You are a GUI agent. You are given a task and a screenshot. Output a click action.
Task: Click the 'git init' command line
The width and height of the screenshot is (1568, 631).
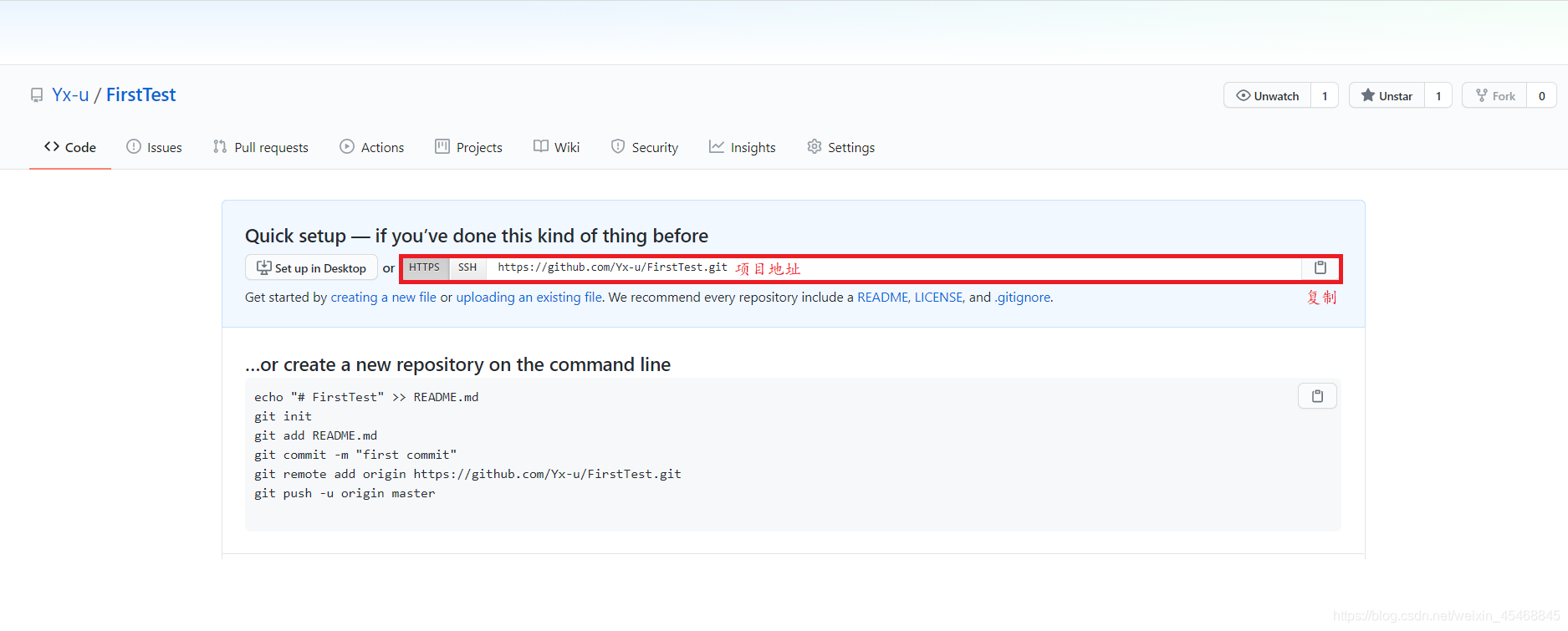pos(283,416)
